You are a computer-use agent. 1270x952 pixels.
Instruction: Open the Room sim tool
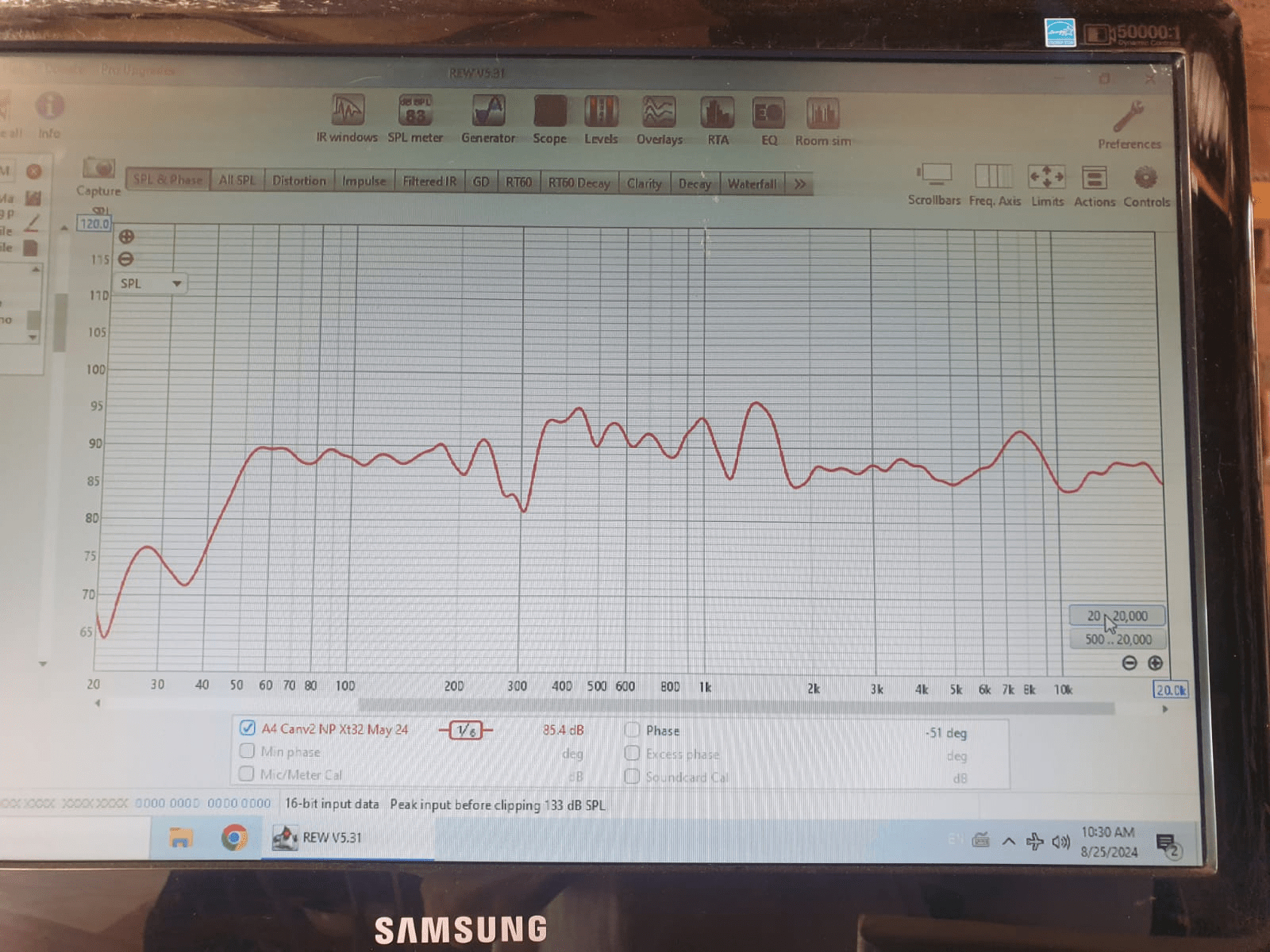click(x=822, y=122)
